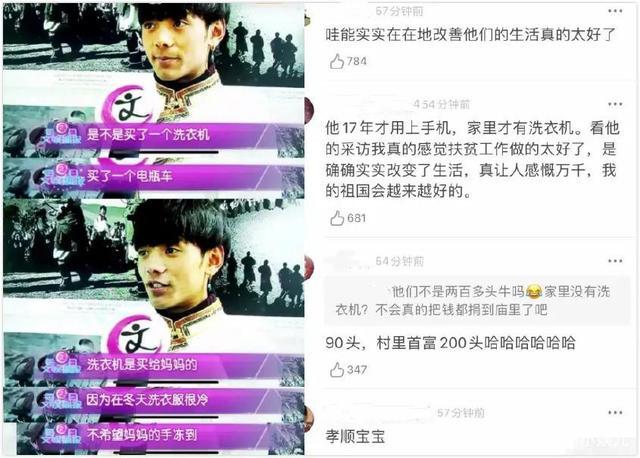Like the comment with 681 likes
Viewport: 640px width, 458px height.
coord(337,218)
